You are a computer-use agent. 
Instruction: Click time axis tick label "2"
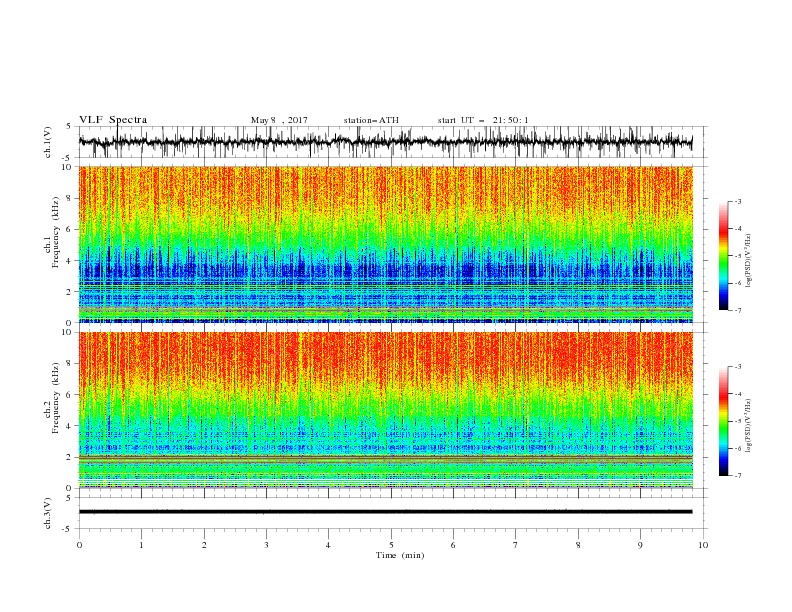click(x=204, y=545)
